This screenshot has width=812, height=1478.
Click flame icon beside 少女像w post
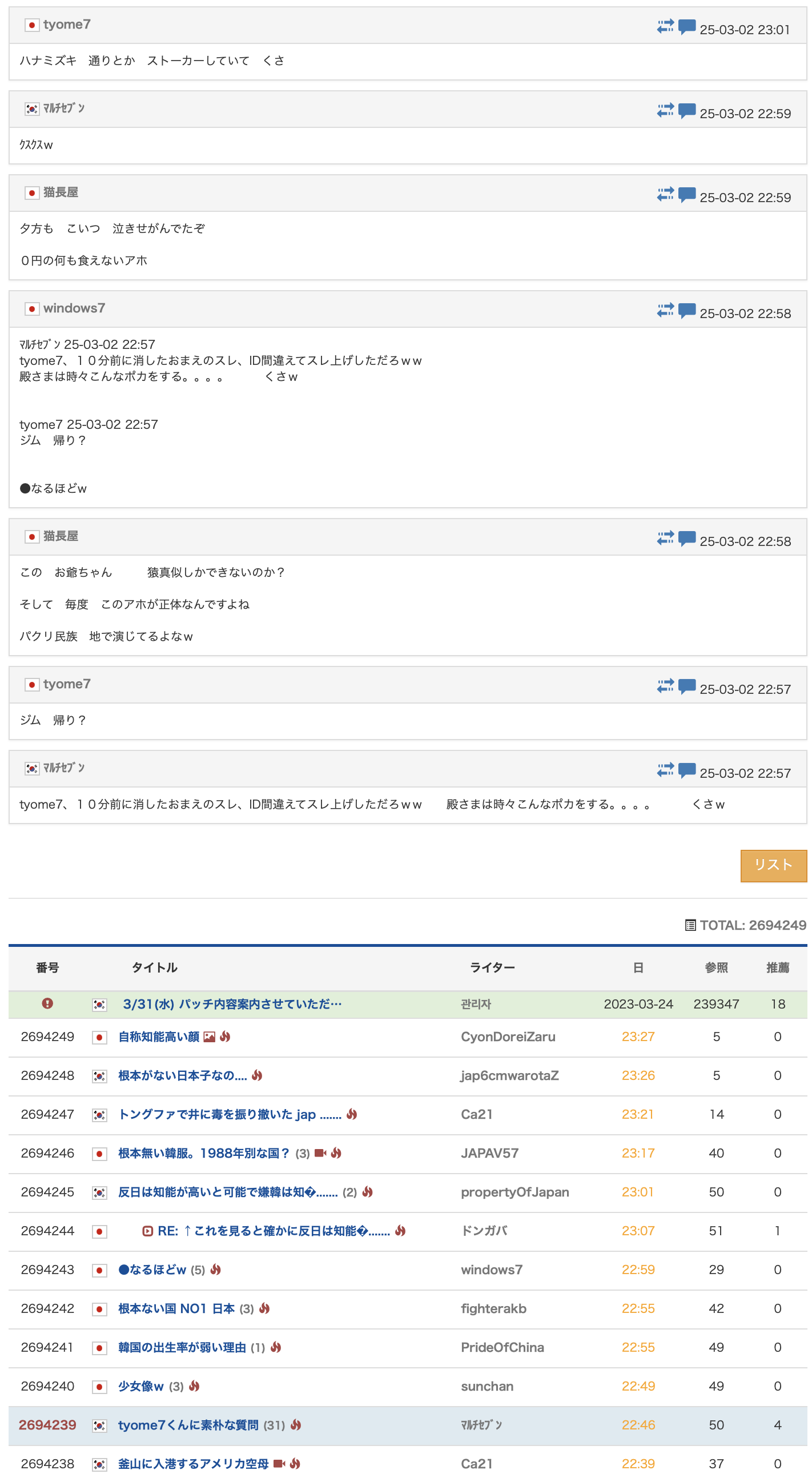(x=195, y=1386)
